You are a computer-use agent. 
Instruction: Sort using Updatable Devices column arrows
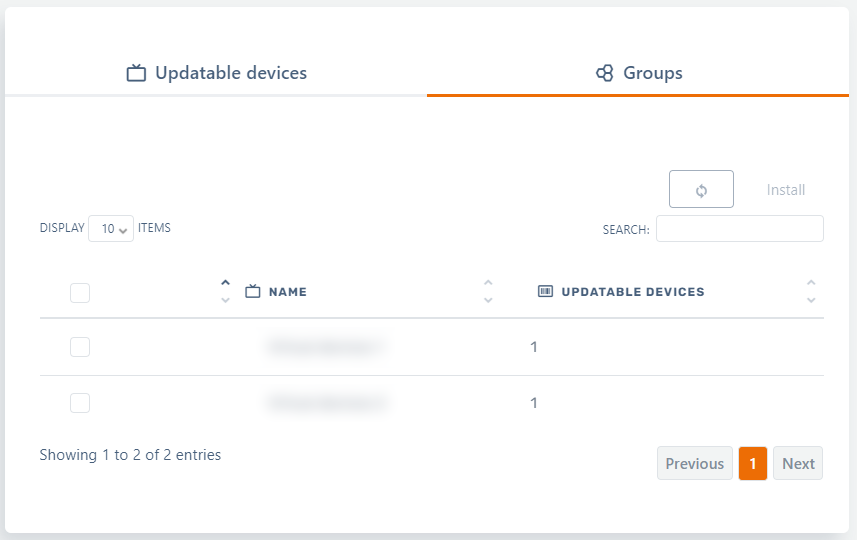coord(811,291)
